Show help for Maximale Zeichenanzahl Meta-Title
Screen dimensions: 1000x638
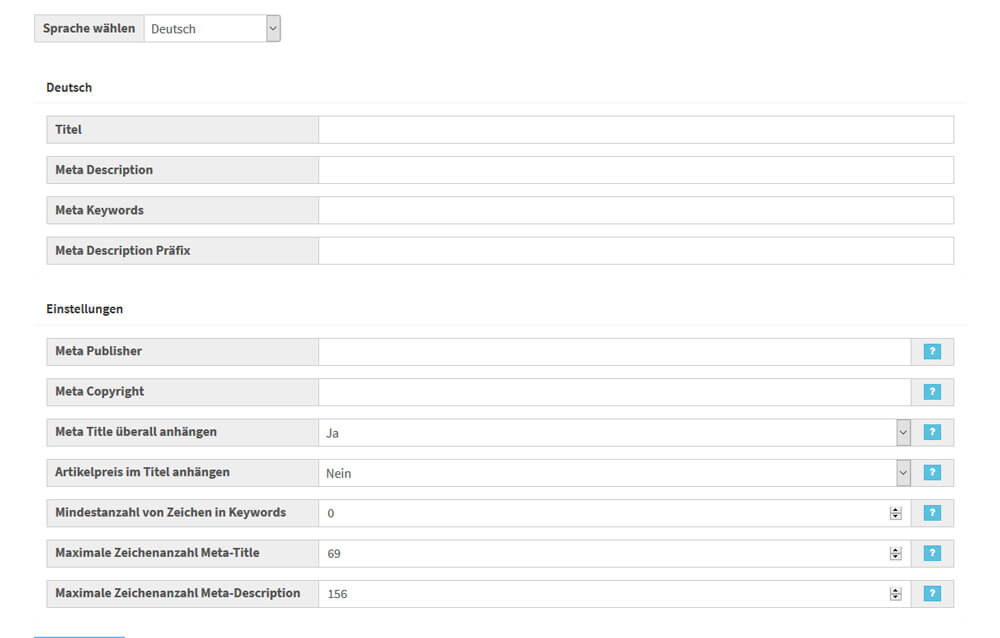[x=932, y=553]
